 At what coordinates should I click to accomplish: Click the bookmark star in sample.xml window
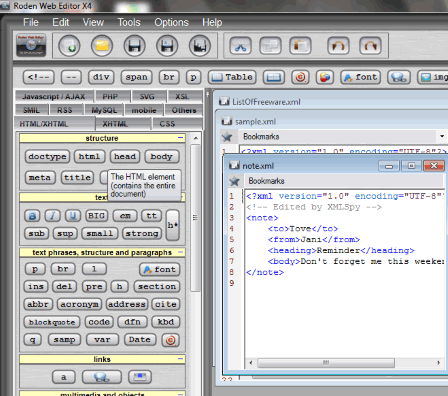tap(227, 137)
